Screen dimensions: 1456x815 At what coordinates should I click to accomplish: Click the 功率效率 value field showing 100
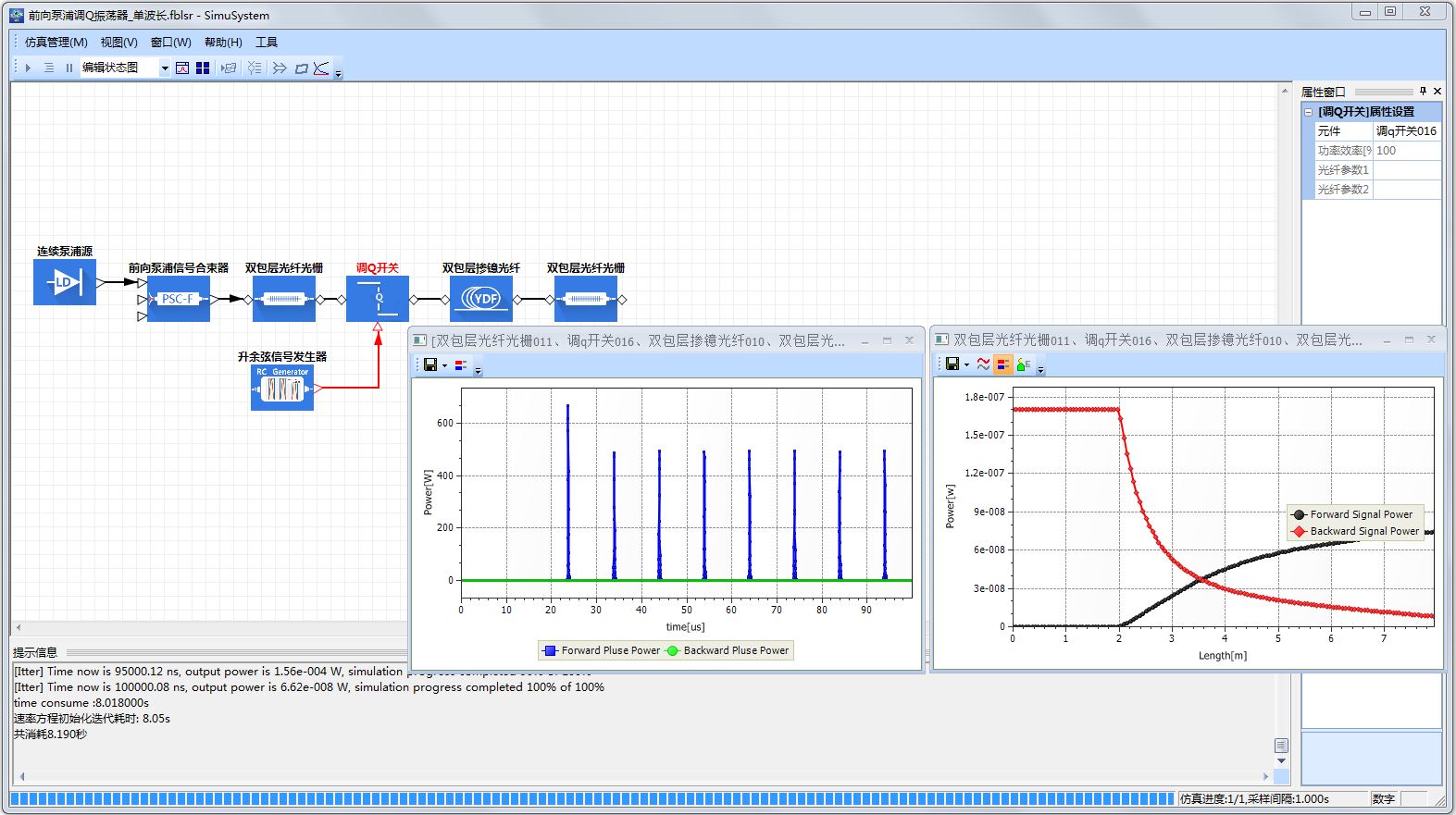coord(1405,151)
